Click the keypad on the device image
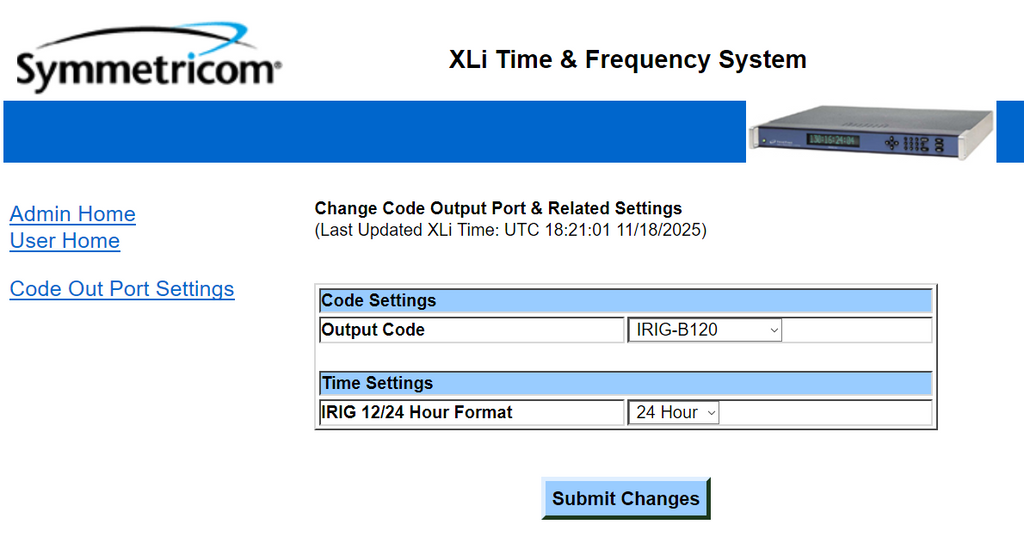 [913, 143]
